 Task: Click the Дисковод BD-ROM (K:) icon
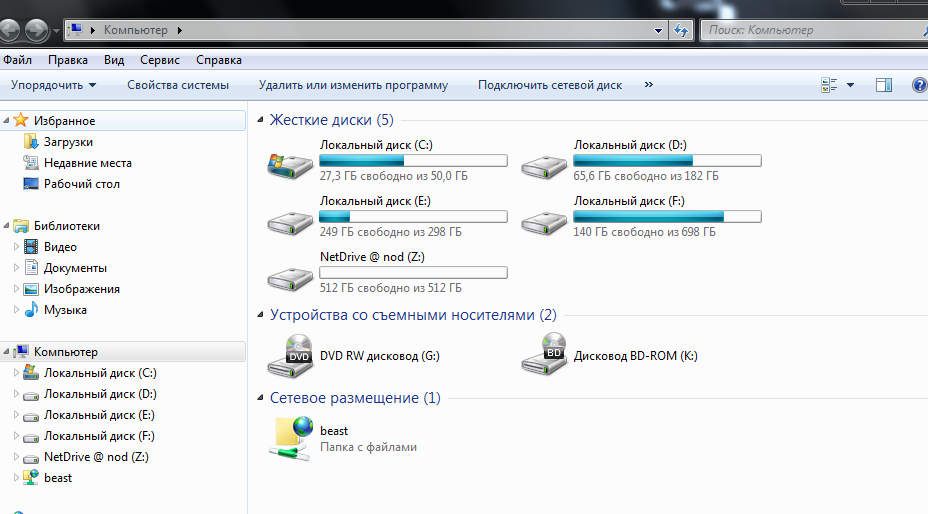[544, 354]
